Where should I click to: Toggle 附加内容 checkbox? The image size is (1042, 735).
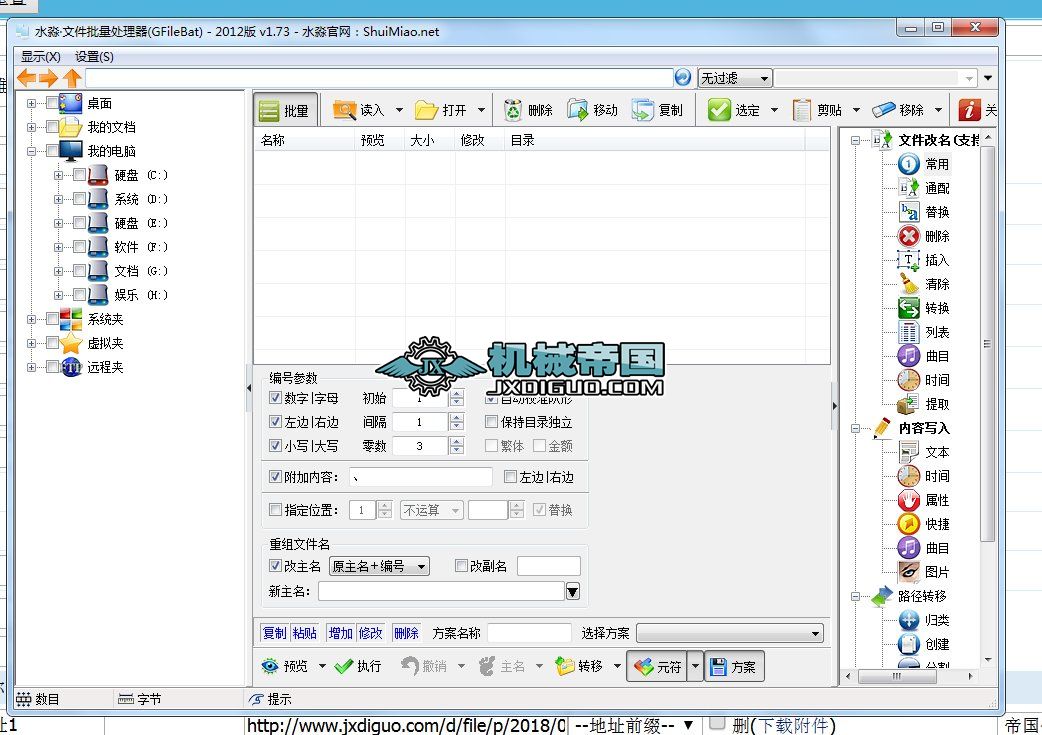click(275, 476)
